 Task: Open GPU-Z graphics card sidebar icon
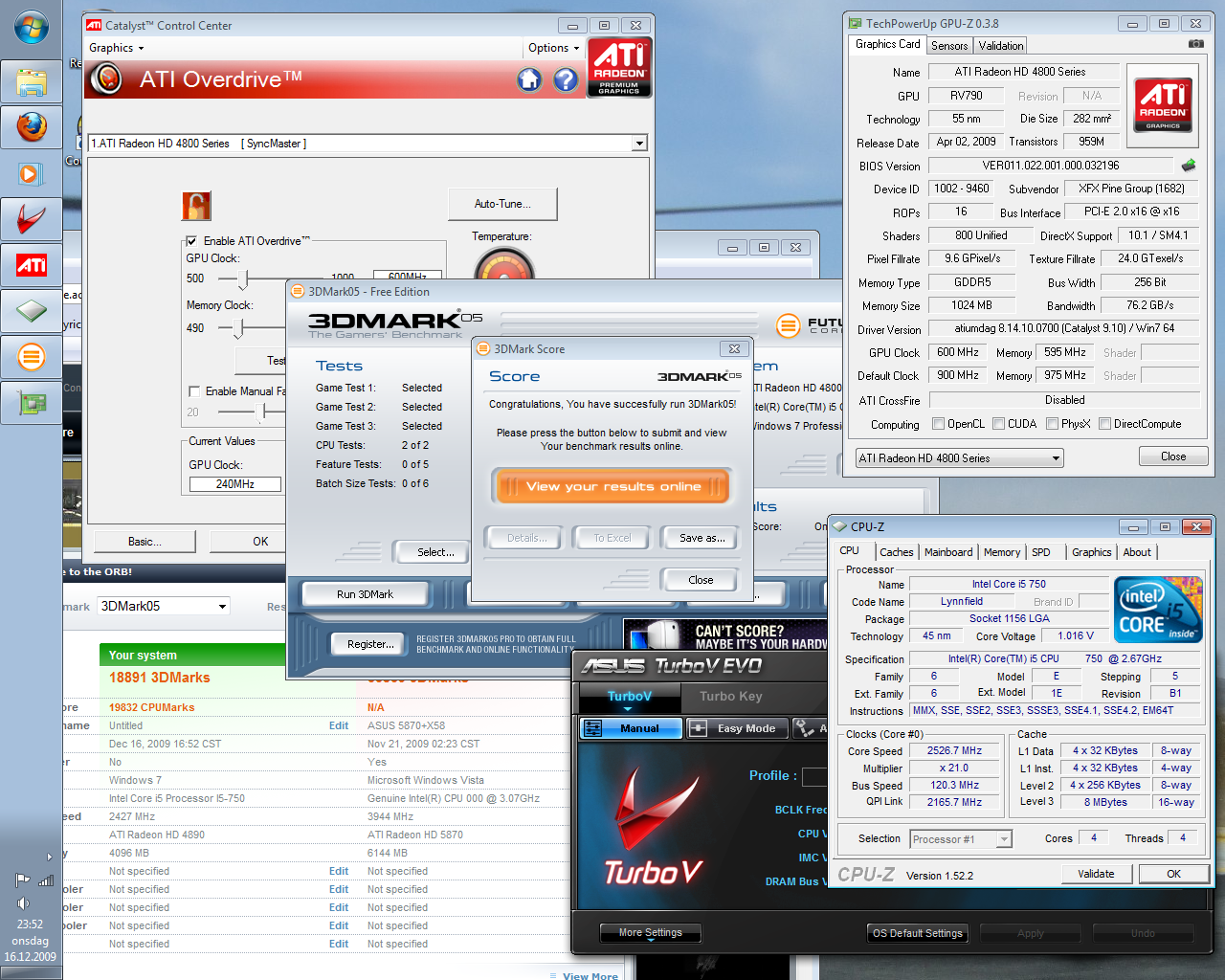pyautogui.click(x=32, y=403)
